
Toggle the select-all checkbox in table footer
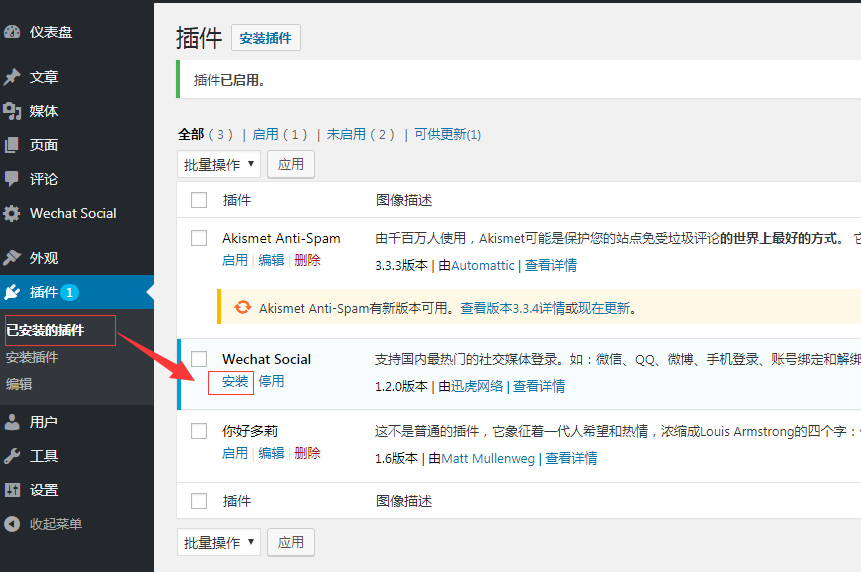[199, 501]
